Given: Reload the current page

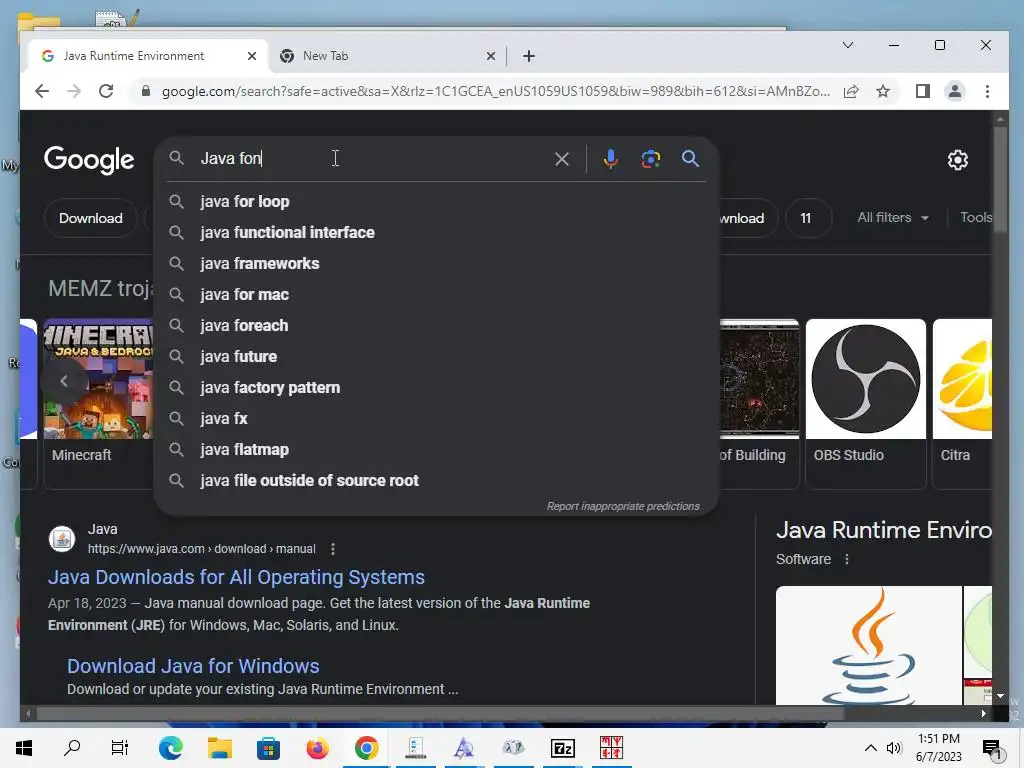Looking at the screenshot, I should coord(106,91).
